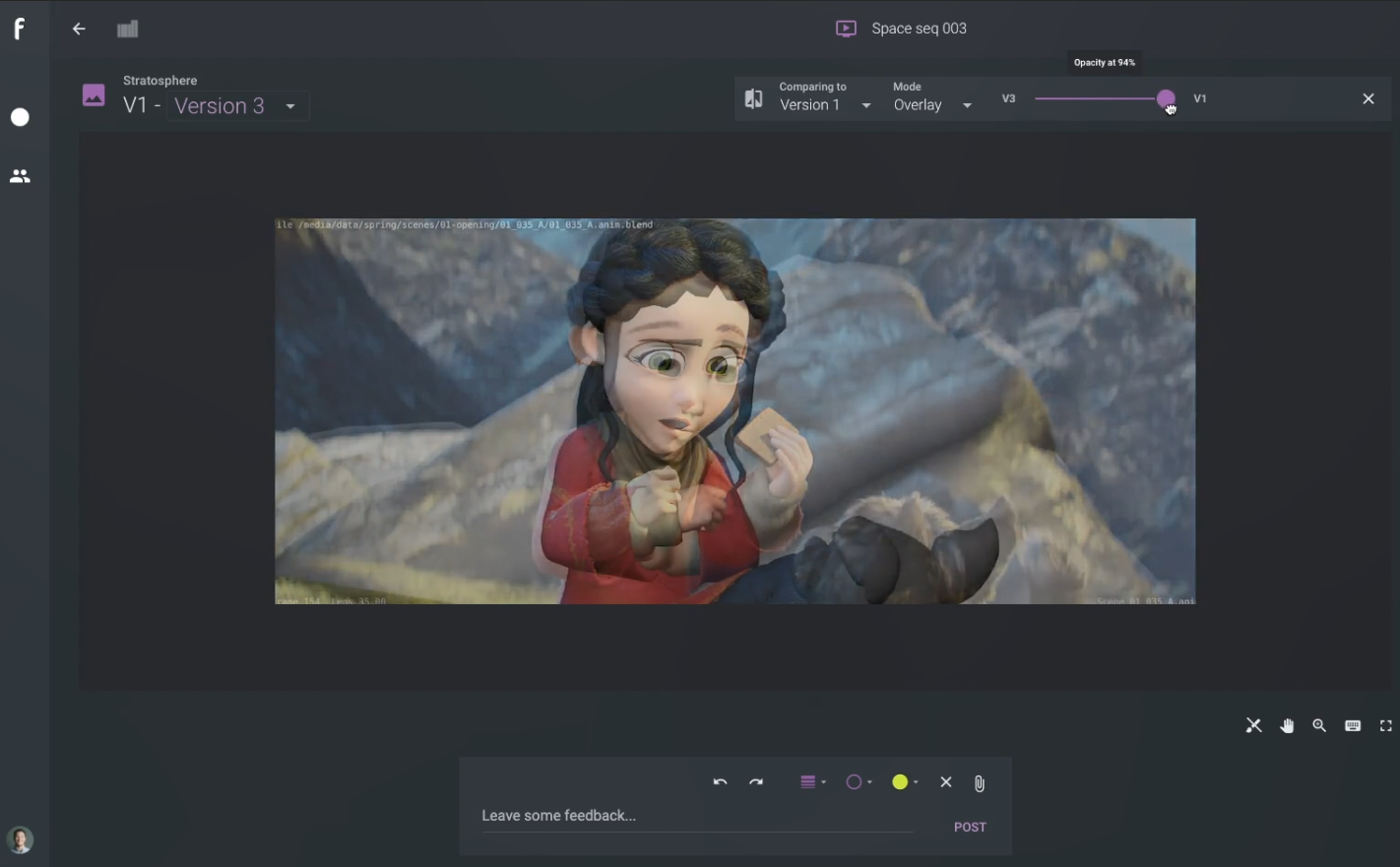Close the comparison bar

pyautogui.click(x=1368, y=98)
